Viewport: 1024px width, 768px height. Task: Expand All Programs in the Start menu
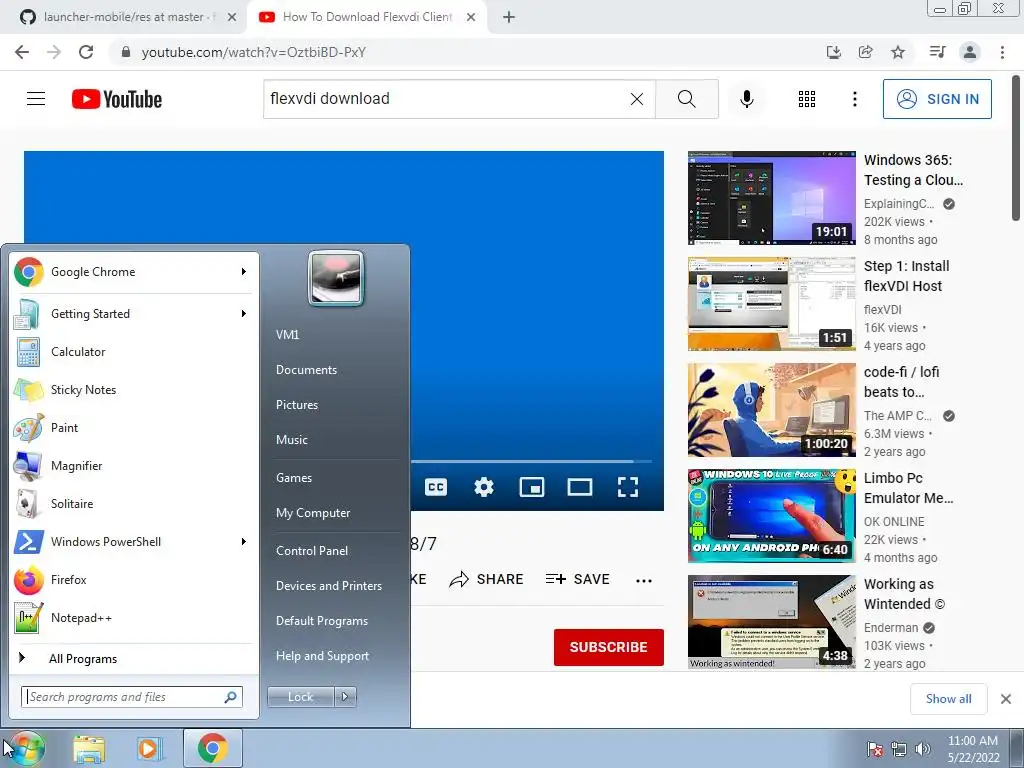(x=133, y=658)
